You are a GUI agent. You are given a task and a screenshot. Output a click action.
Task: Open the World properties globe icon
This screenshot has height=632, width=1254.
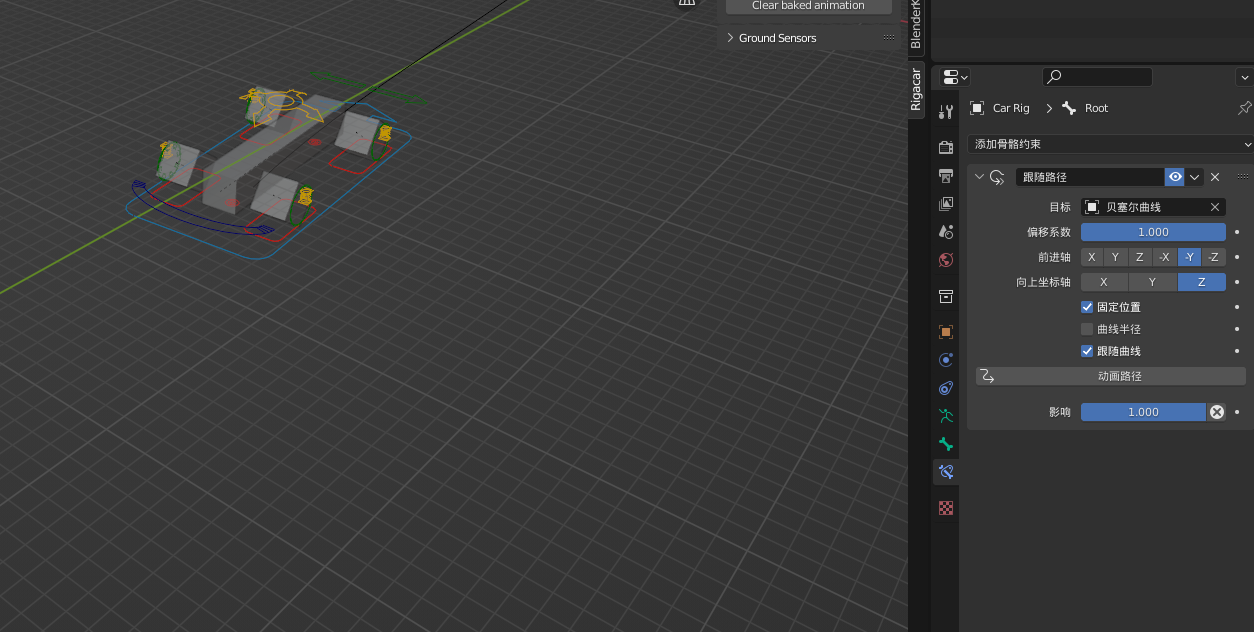945,260
